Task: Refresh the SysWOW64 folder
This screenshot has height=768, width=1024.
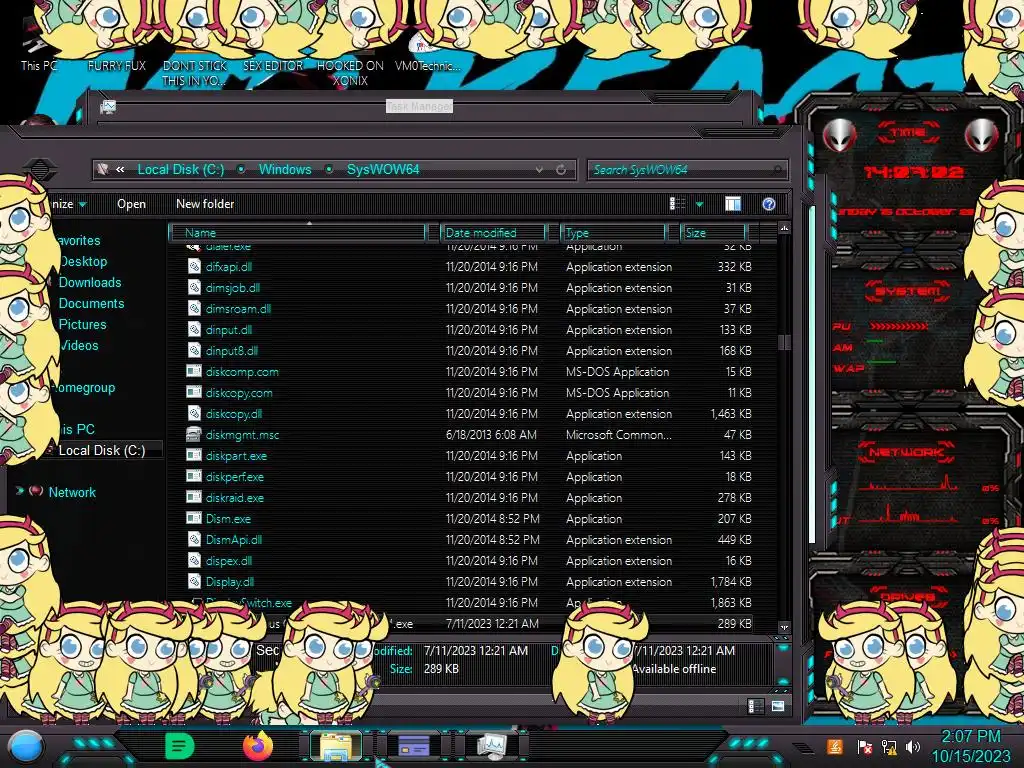Action: 561,170
